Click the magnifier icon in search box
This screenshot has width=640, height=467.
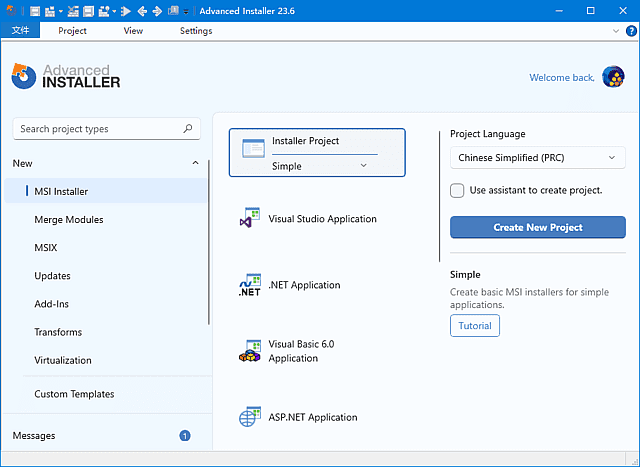coord(188,129)
